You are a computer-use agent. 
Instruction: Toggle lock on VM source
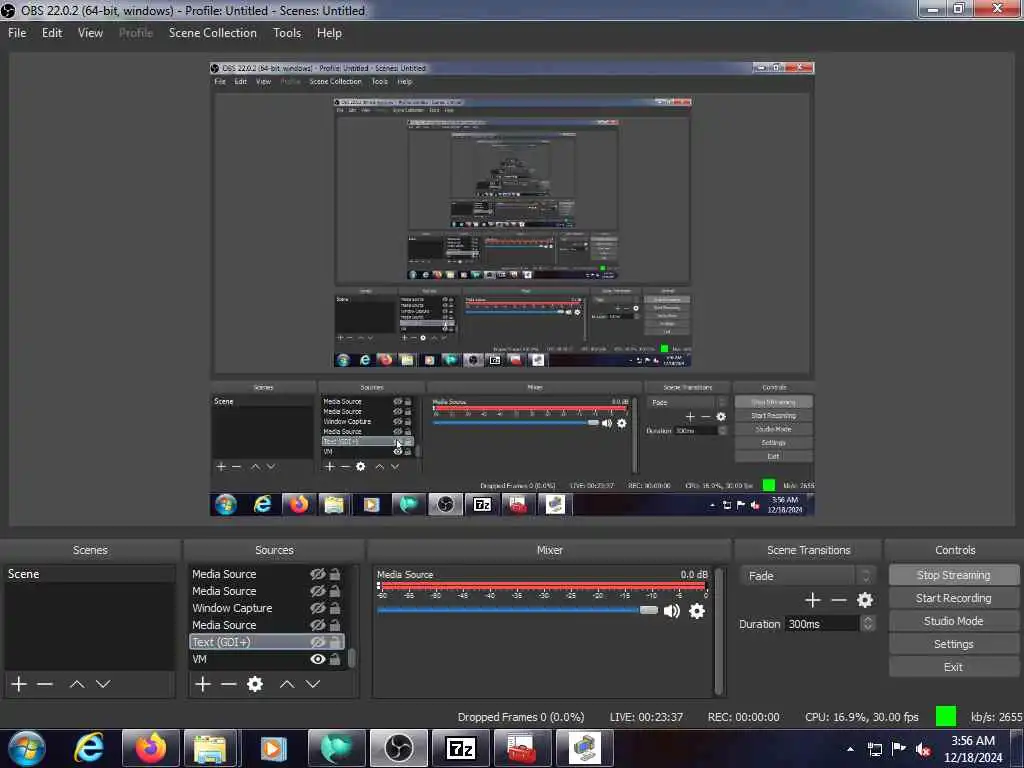(x=335, y=659)
